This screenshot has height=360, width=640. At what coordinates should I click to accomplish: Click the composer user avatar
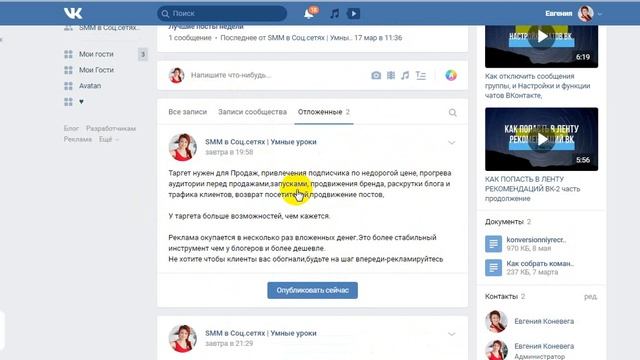176,76
